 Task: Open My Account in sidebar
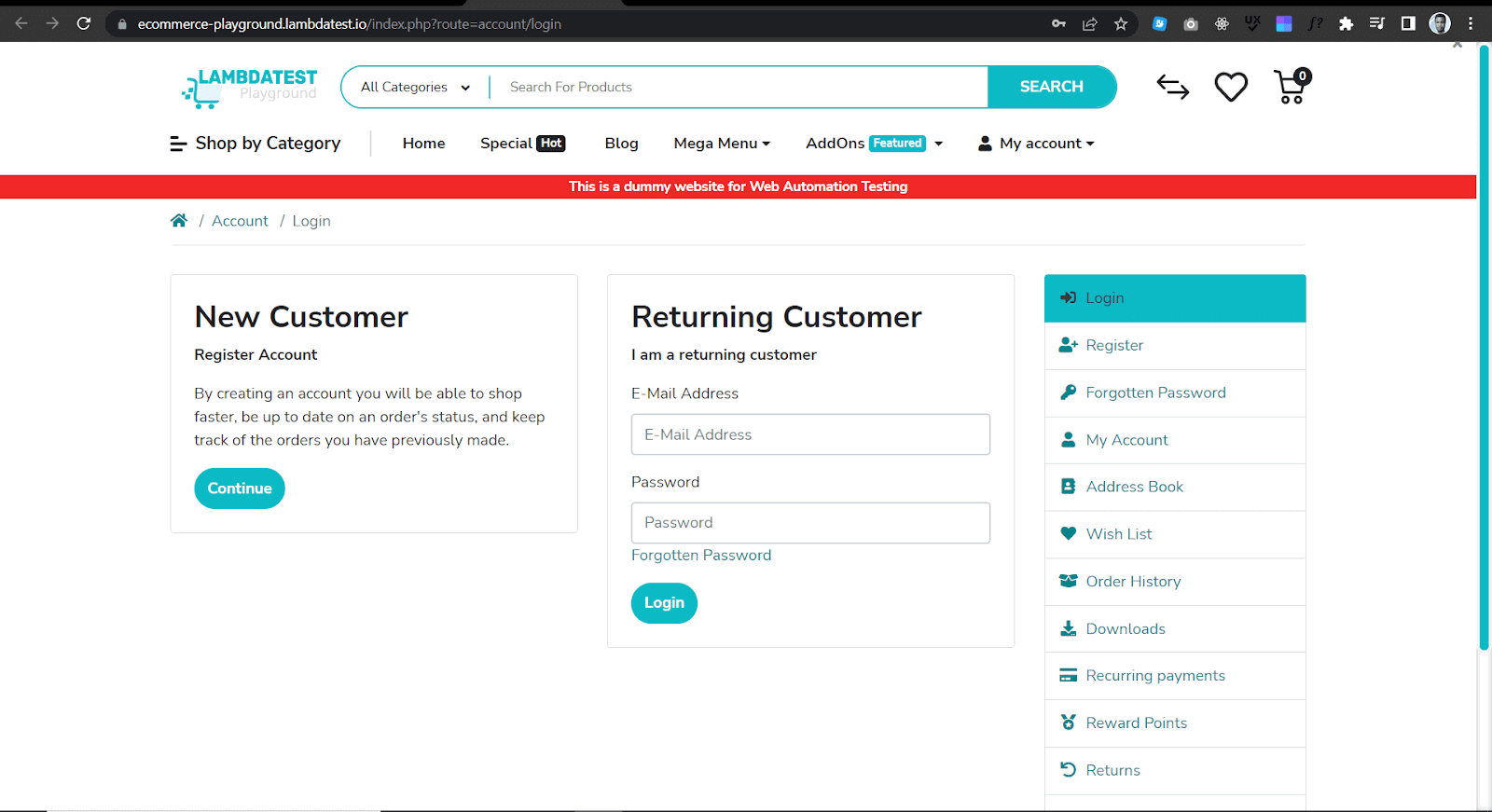(1175, 440)
